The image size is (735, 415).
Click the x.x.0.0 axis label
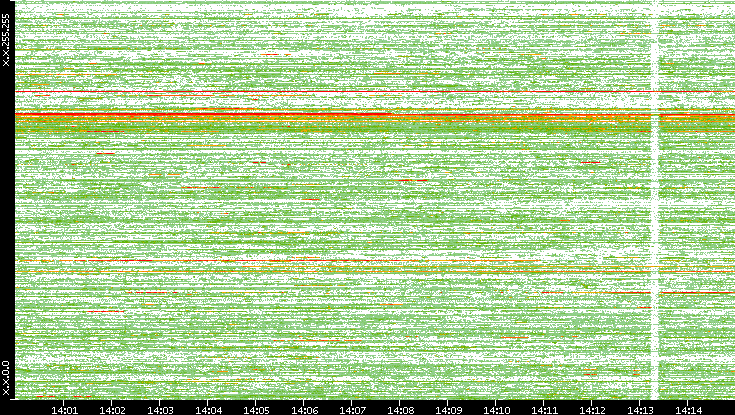click(6, 378)
